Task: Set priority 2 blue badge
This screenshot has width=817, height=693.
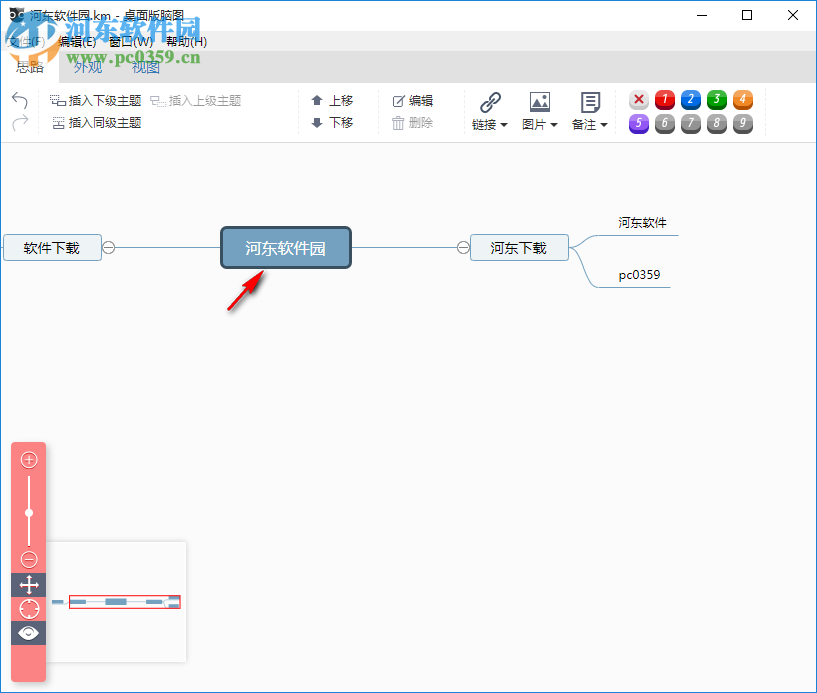Action: click(x=691, y=100)
